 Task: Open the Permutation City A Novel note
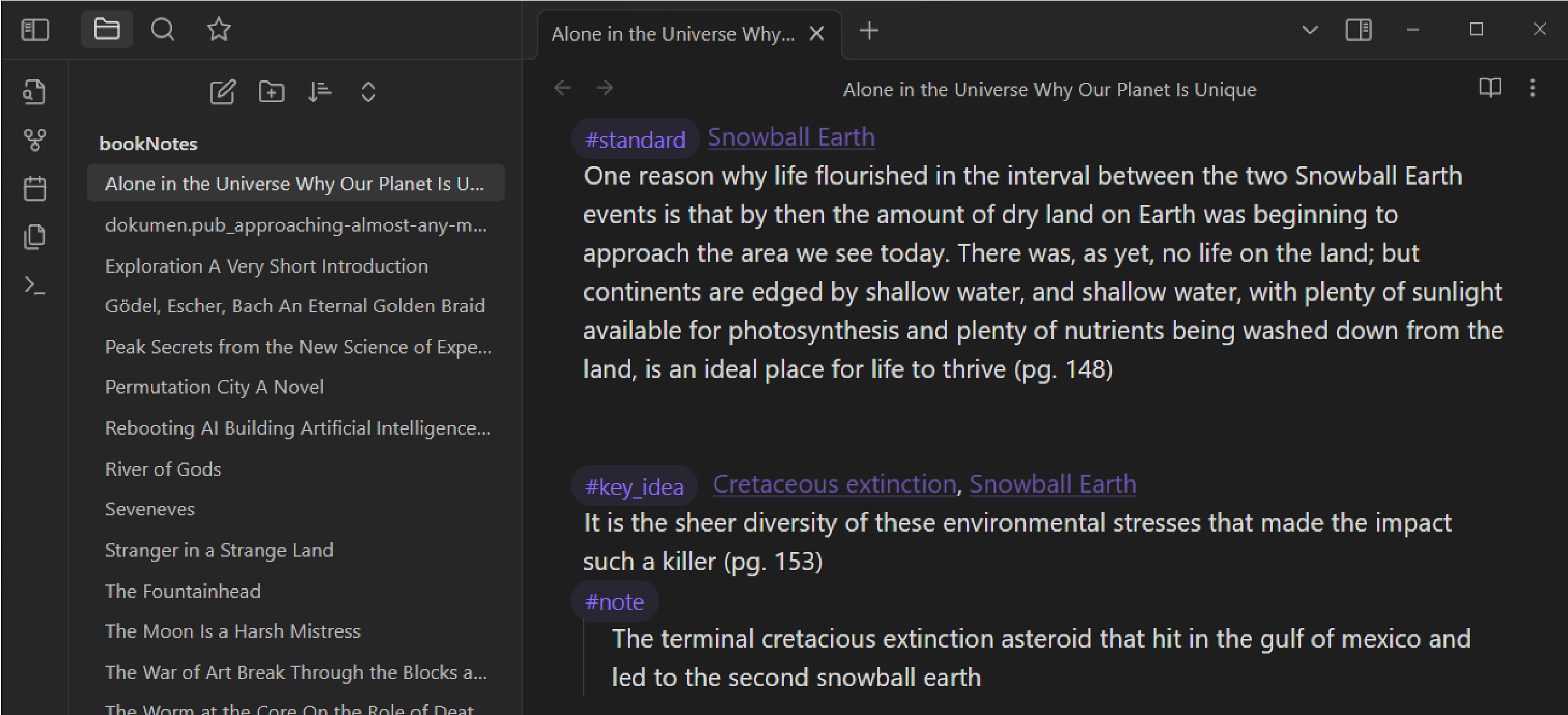coord(214,387)
